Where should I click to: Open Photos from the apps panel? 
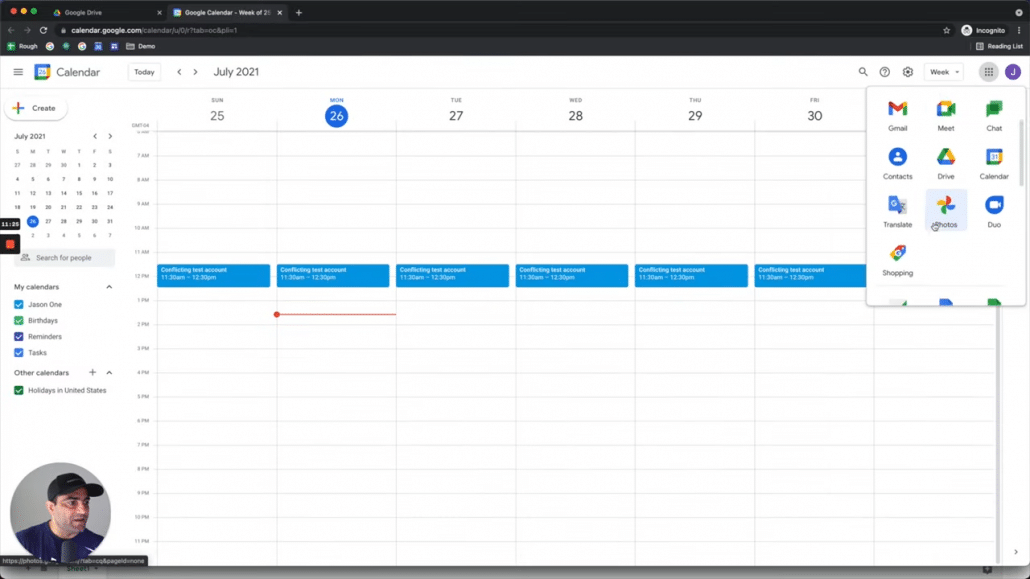click(x=946, y=211)
